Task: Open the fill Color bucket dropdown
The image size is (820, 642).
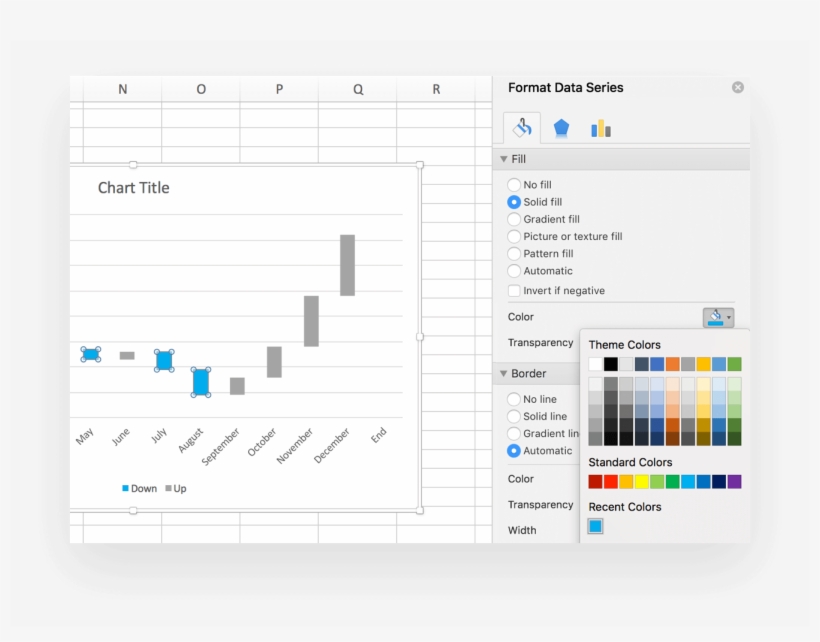Action: pyautogui.click(x=719, y=317)
